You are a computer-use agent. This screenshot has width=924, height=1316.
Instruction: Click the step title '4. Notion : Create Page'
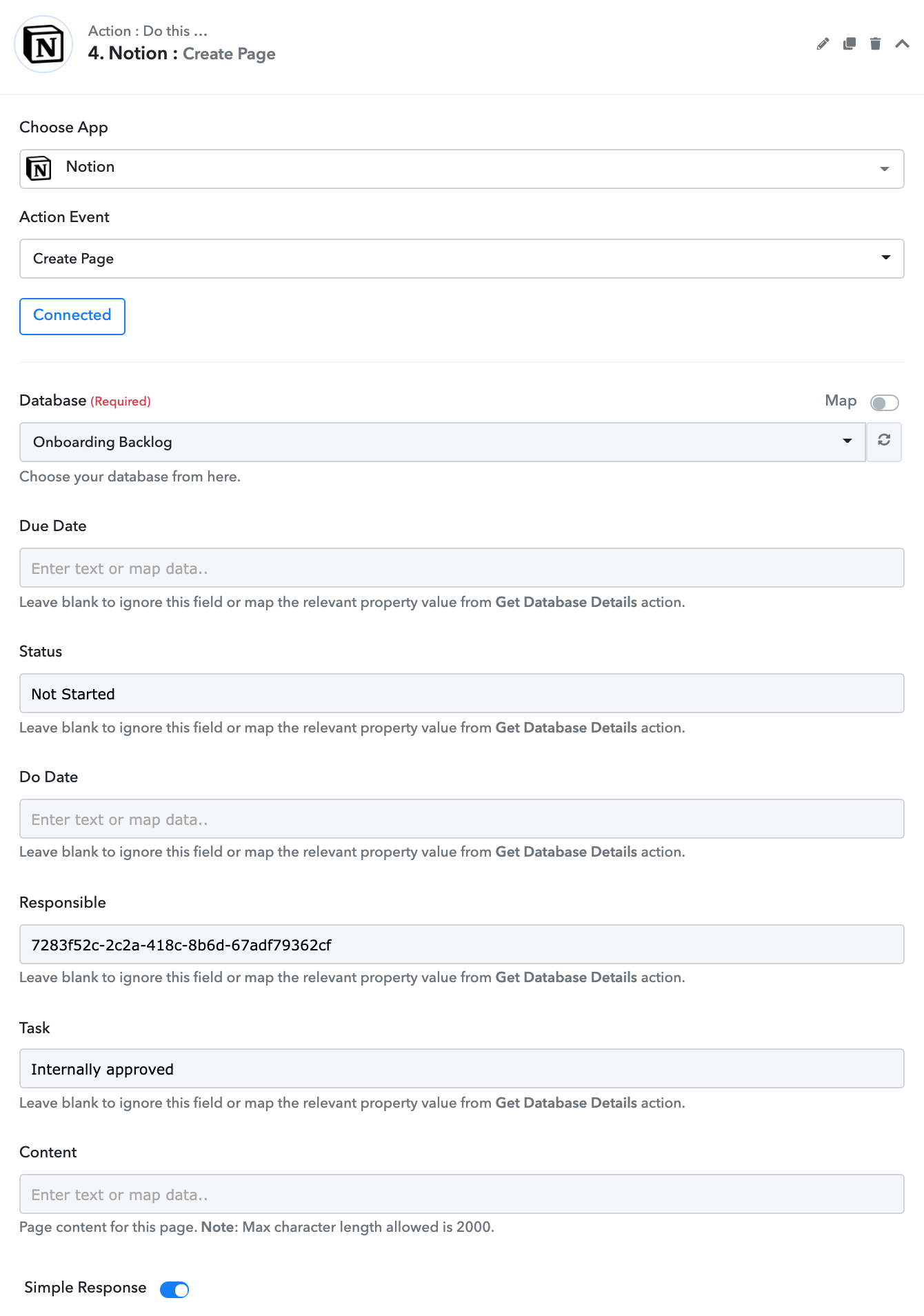click(182, 54)
